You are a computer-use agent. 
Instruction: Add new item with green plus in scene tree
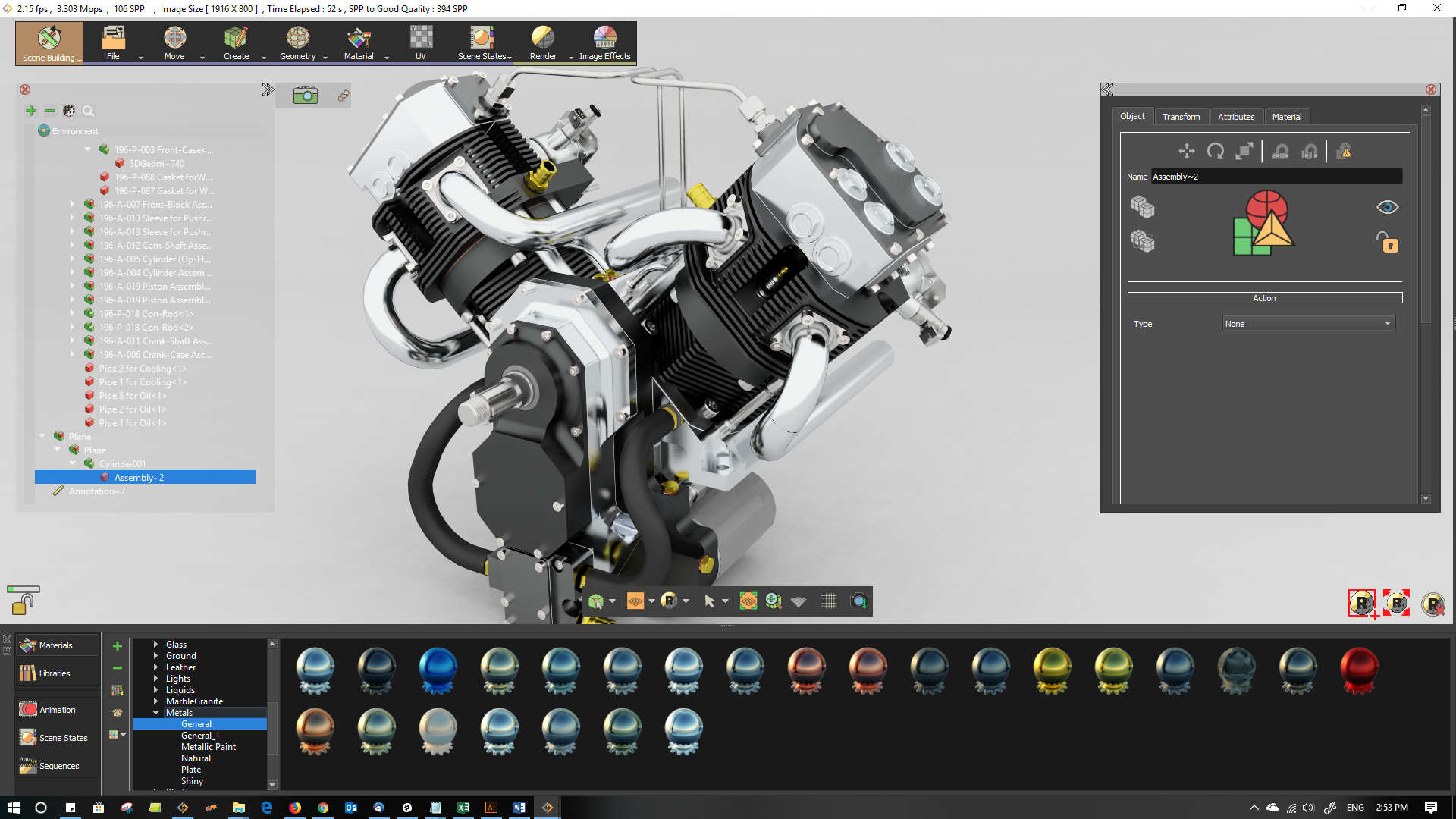[31, 111]
